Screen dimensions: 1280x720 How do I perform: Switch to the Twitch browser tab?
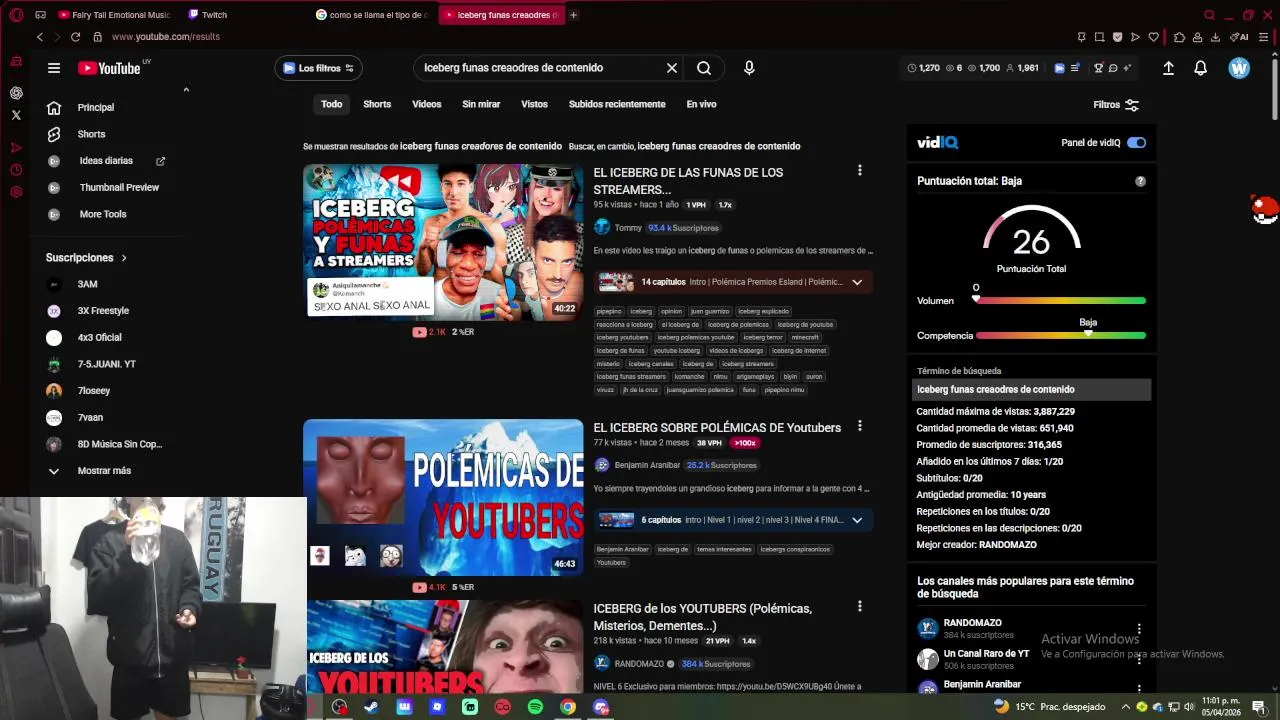click(x=208, y=15)
